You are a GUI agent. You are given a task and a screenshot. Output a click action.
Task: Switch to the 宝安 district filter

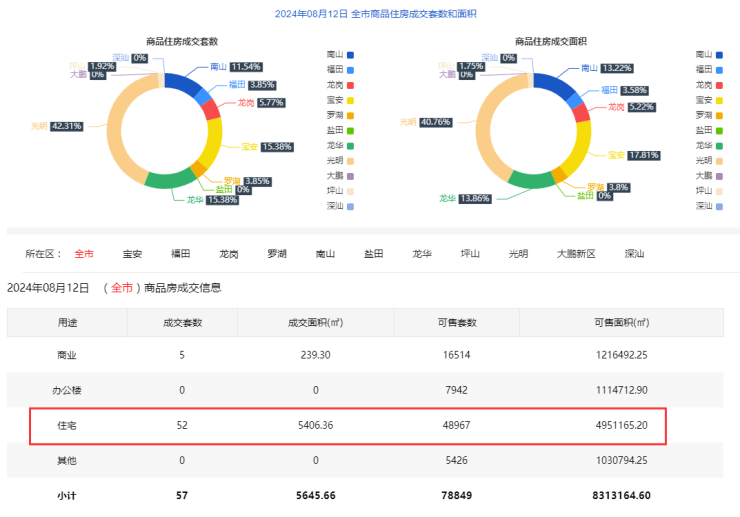pyautogui.click(x=132, y=254)
